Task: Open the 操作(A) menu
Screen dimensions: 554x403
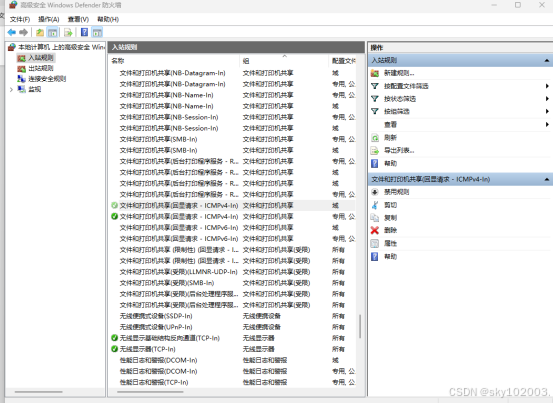Action: pyautogui.click(x=49, y=19)
